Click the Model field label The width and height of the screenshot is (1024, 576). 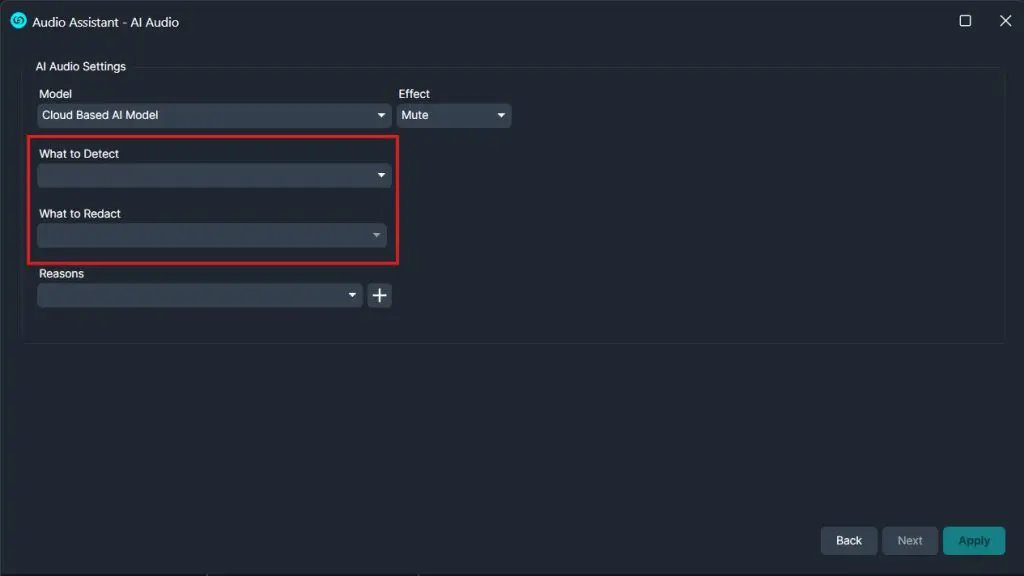click(56, 94)
